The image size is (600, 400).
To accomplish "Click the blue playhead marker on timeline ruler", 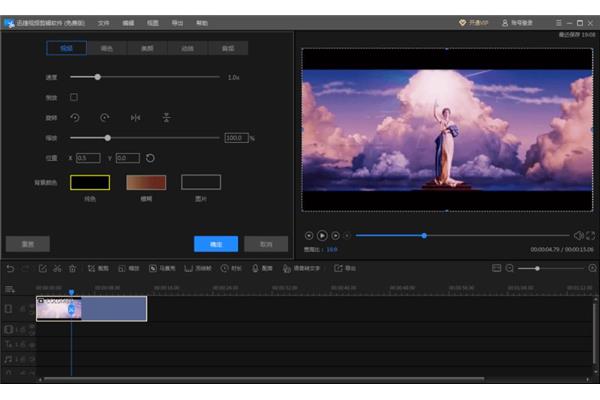I will [72, 292].
